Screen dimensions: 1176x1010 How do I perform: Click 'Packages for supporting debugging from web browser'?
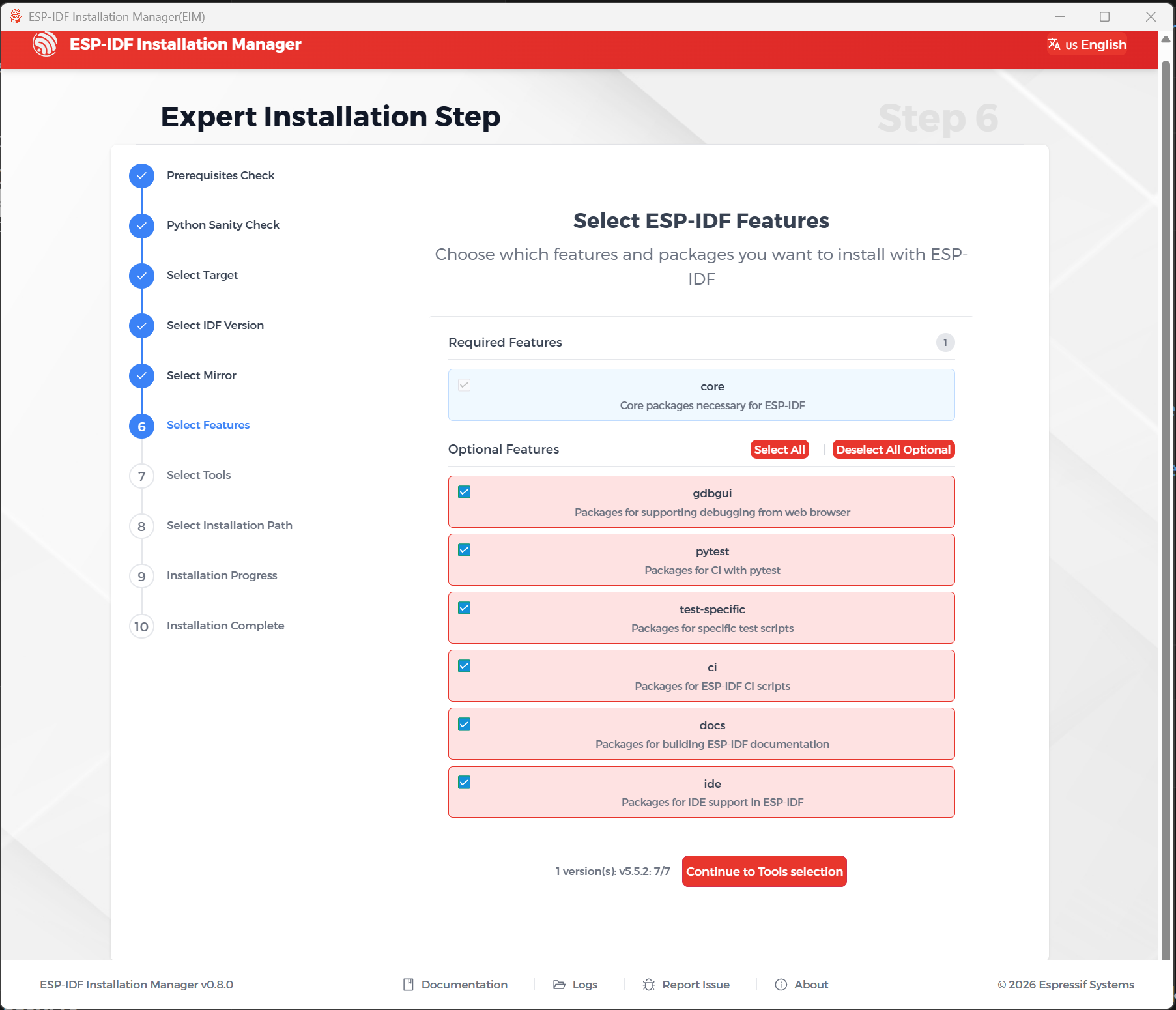pyautogui.click(x=712, y=512)
